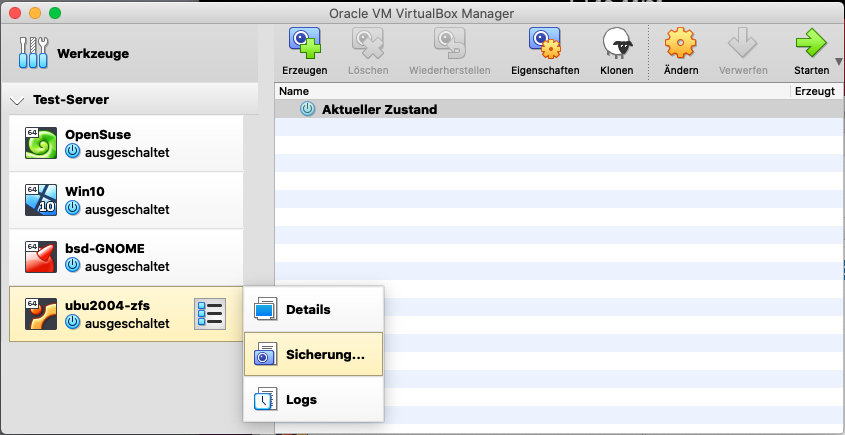
Task: Select the bsd-GNOME virtual machine
Action: tap(125, 257)
